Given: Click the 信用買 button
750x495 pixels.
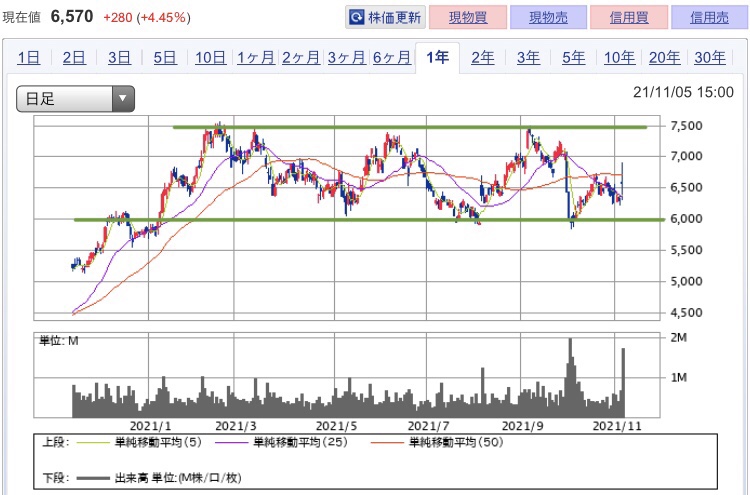Looking at the screenshot, I should click(629, 18).
